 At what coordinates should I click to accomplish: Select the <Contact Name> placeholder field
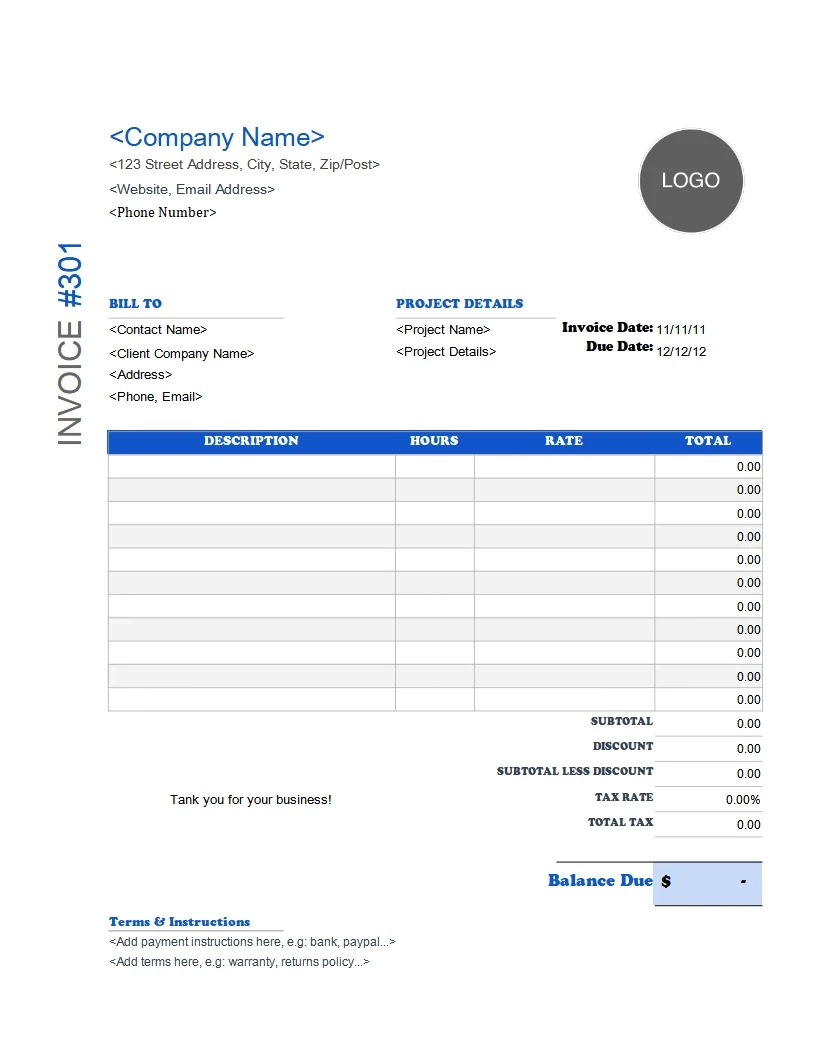(x=158, y=329)
